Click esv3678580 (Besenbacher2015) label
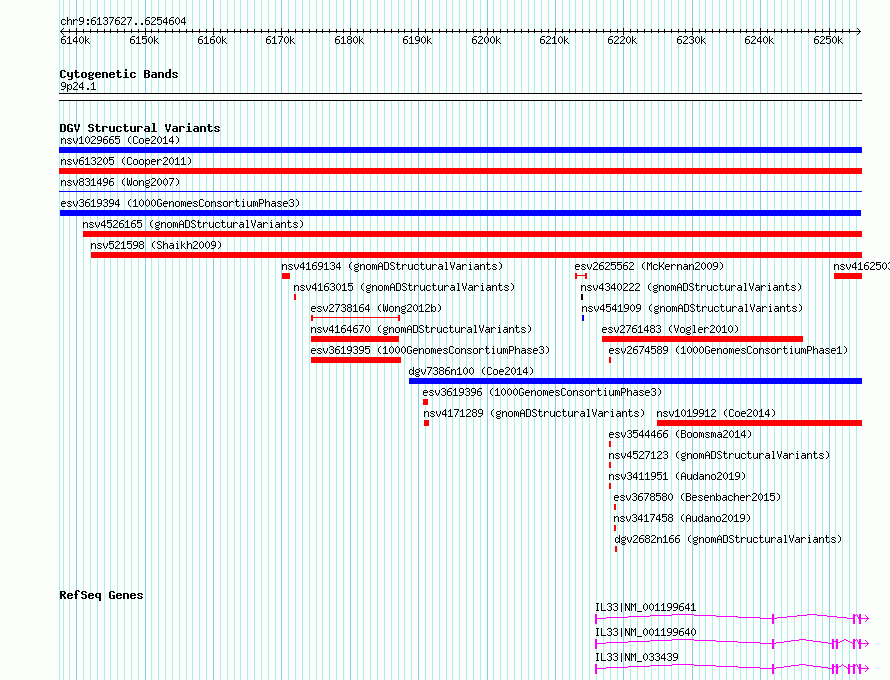 point(697,497)
